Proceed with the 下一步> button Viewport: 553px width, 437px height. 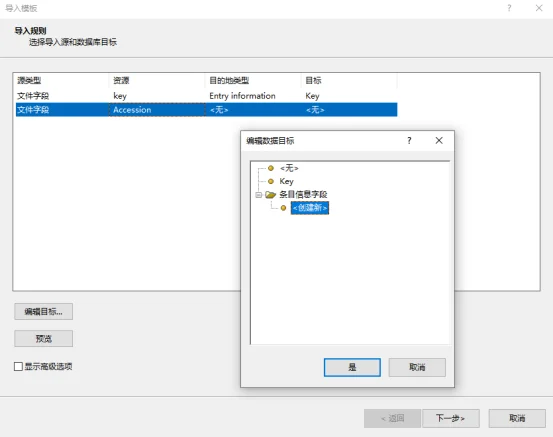click(x=451, y=418)
